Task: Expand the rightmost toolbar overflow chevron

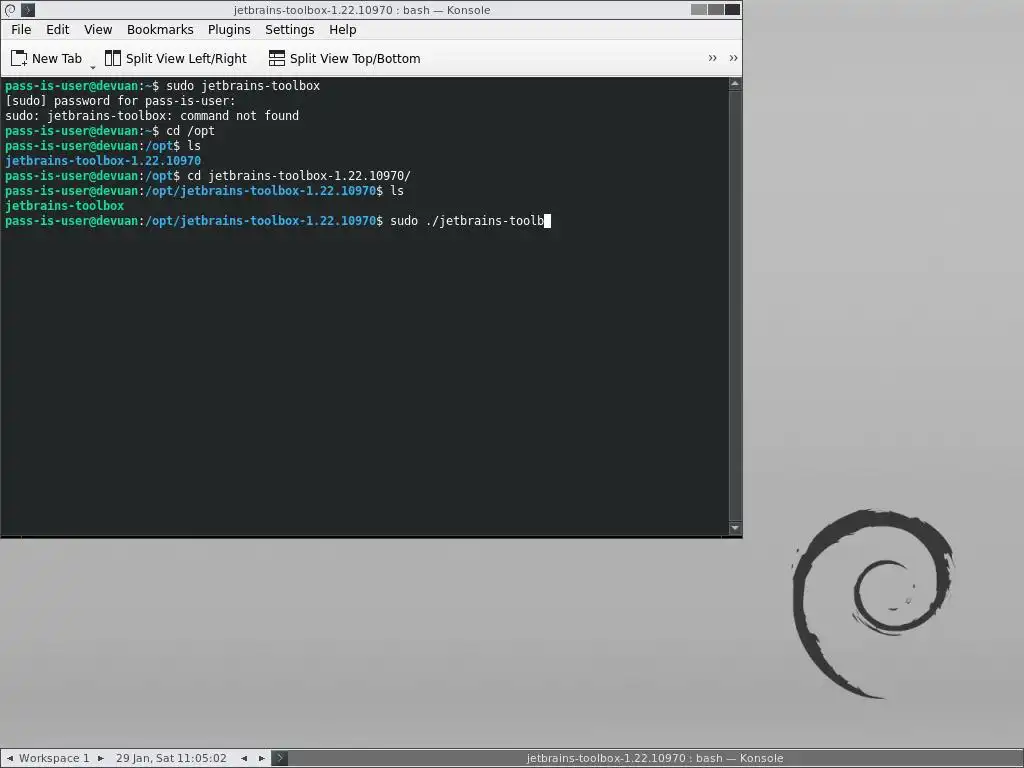Action: click(x=733, y=58)
